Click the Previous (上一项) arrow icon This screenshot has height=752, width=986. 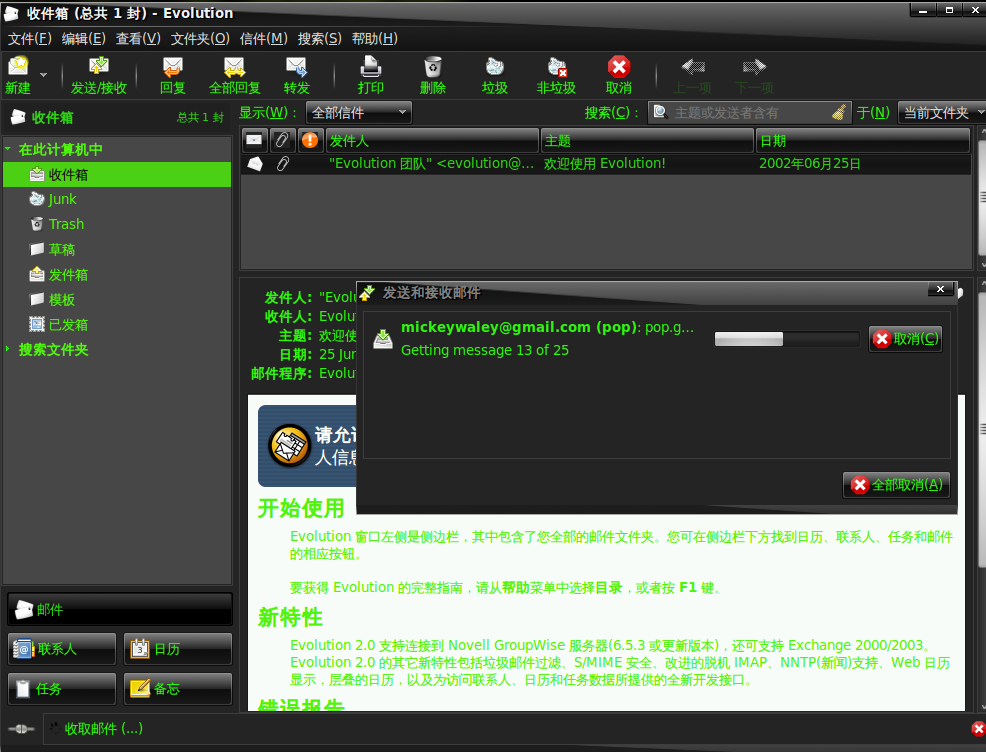693,66
